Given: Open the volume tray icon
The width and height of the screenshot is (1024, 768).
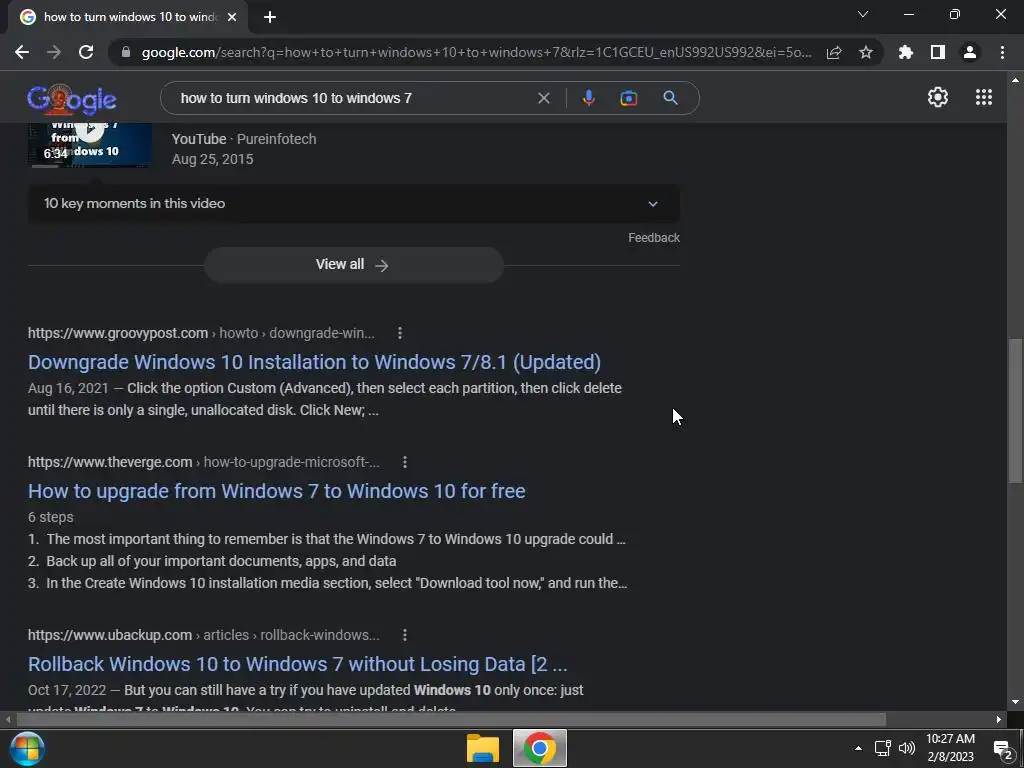Looking at the screenshot, I should (906, 748).
